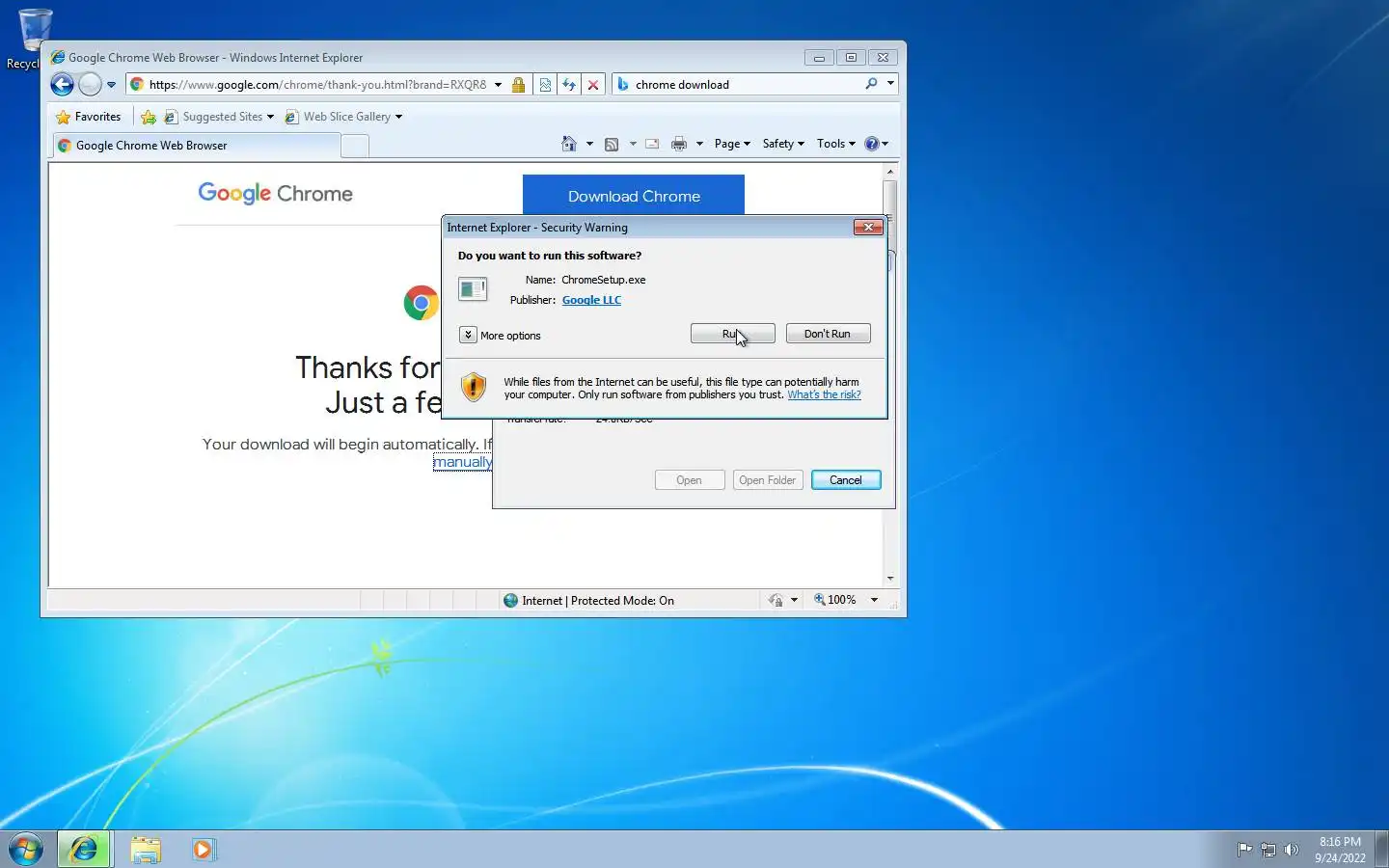The image size is (1389, 868).
Task: Click the status bar privacy icon
Action: tap(776, 600)
